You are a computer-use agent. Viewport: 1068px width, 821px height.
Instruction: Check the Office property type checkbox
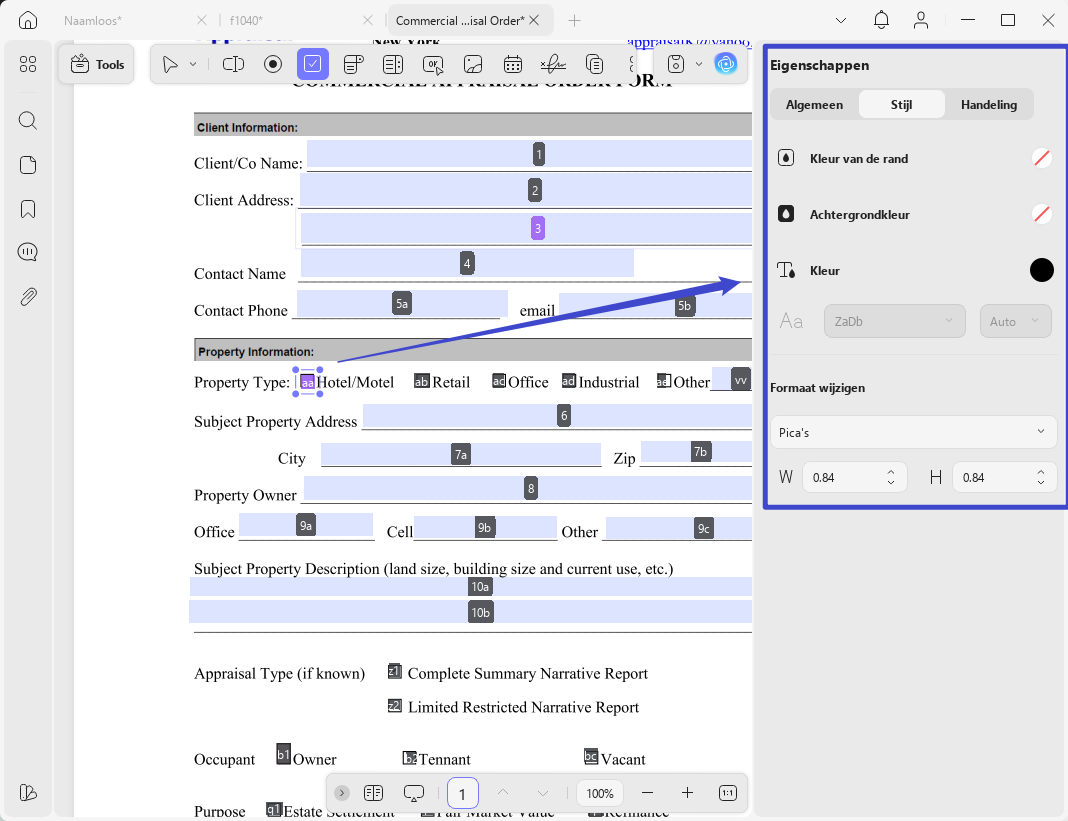click(499, 381)
